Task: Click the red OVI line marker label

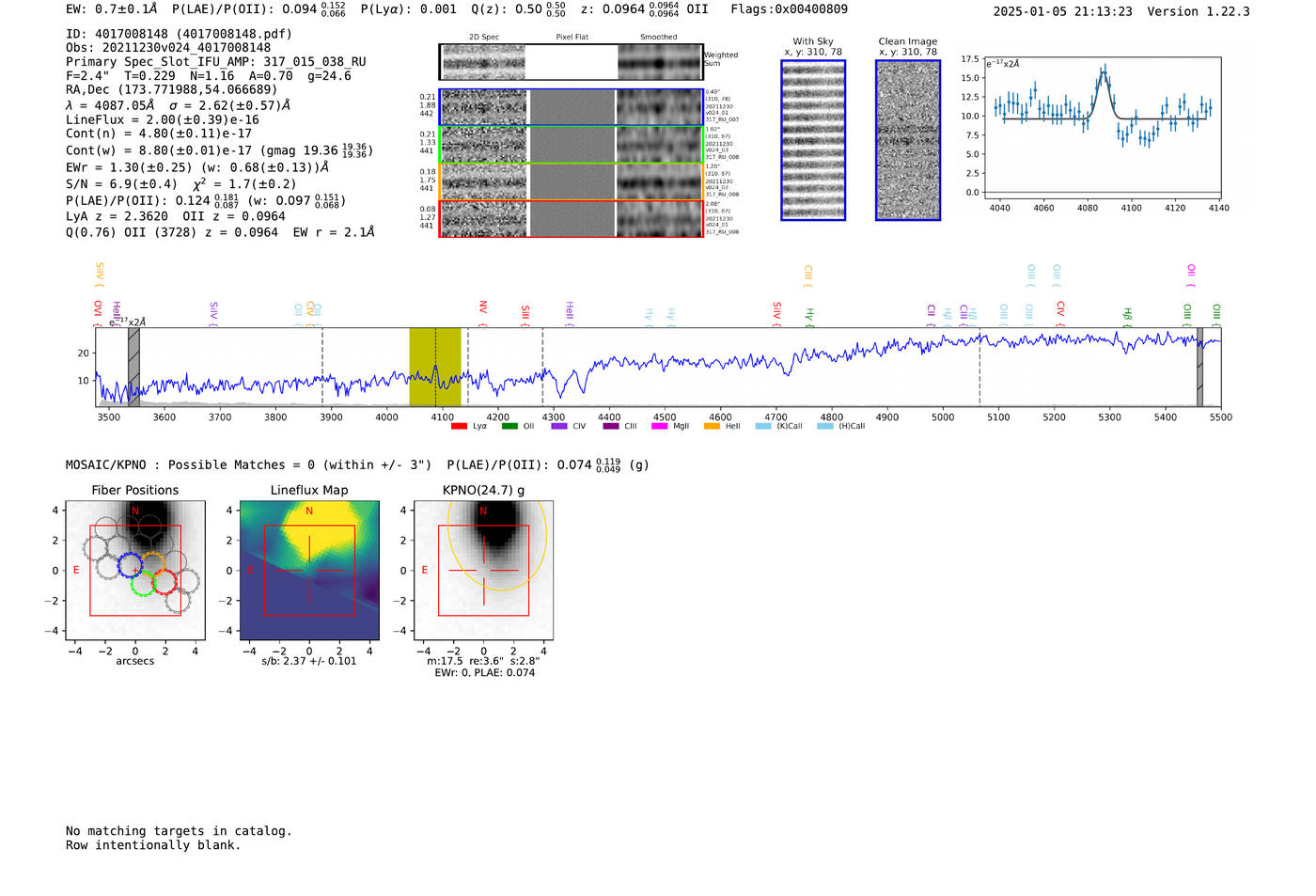Action: click(x=98, y=312)
